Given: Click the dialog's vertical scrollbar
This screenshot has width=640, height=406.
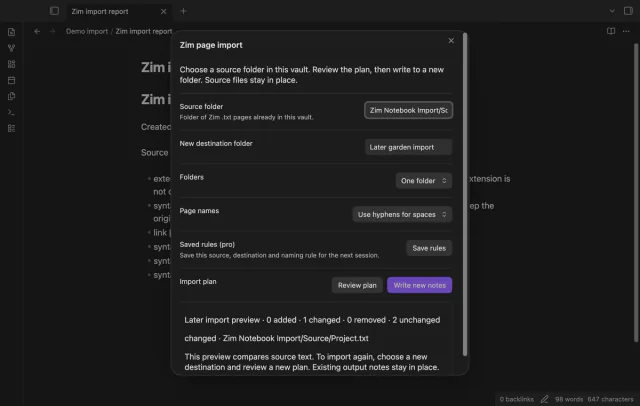Looking at the screenshot, I should point(464,195).
